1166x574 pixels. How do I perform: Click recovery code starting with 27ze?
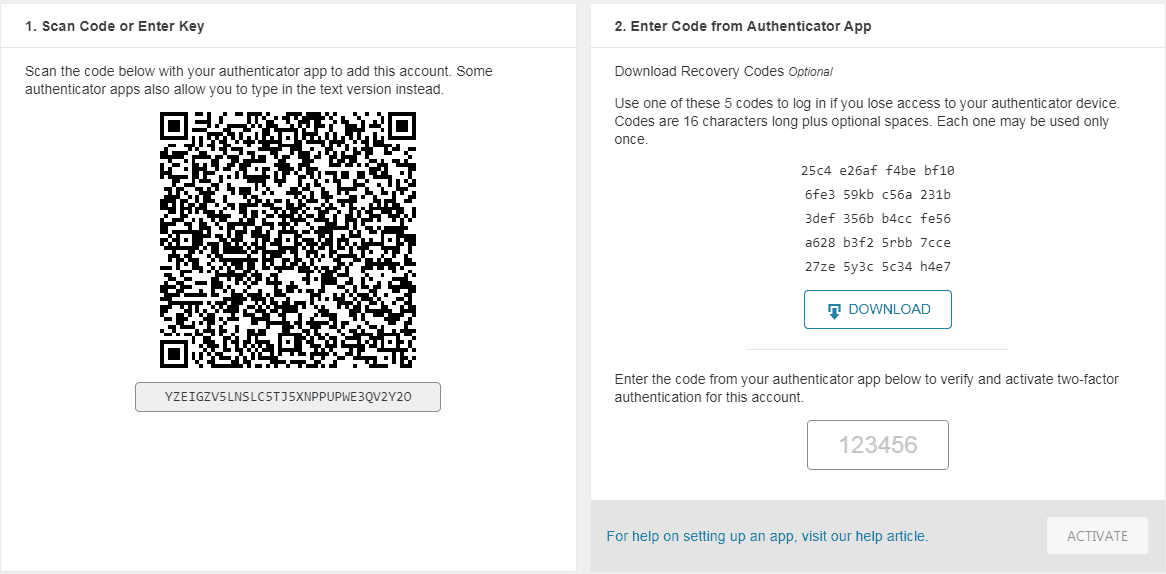tap(878, 266)
